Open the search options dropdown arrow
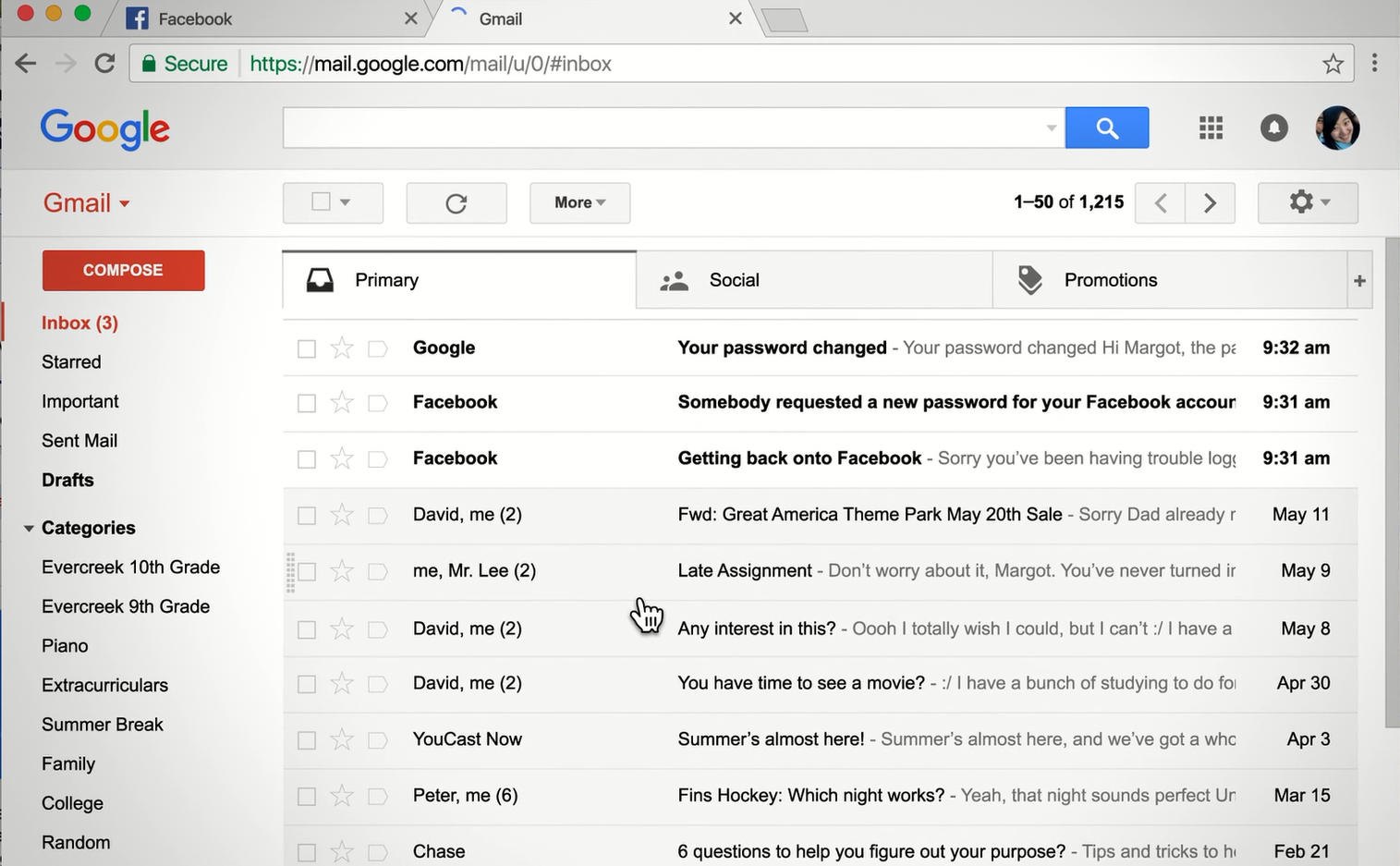Screen dimensions: 1400x866 1051,128
